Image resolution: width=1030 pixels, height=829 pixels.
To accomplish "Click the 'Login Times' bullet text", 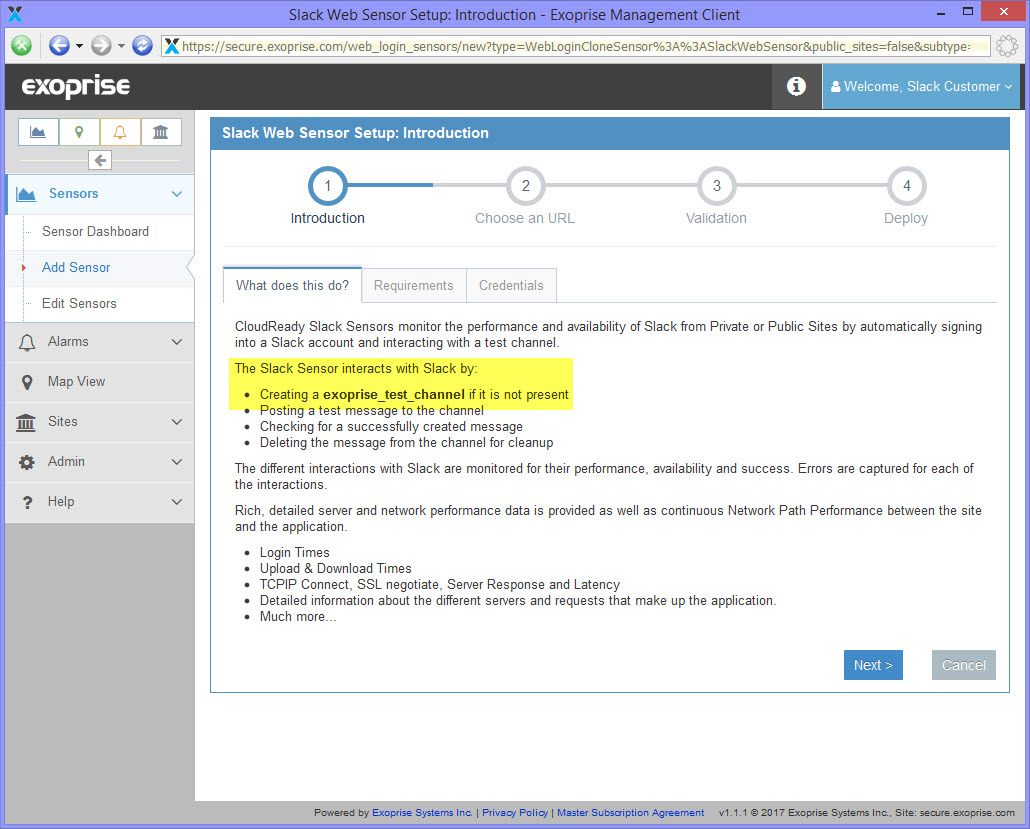I will coord(295,552).
